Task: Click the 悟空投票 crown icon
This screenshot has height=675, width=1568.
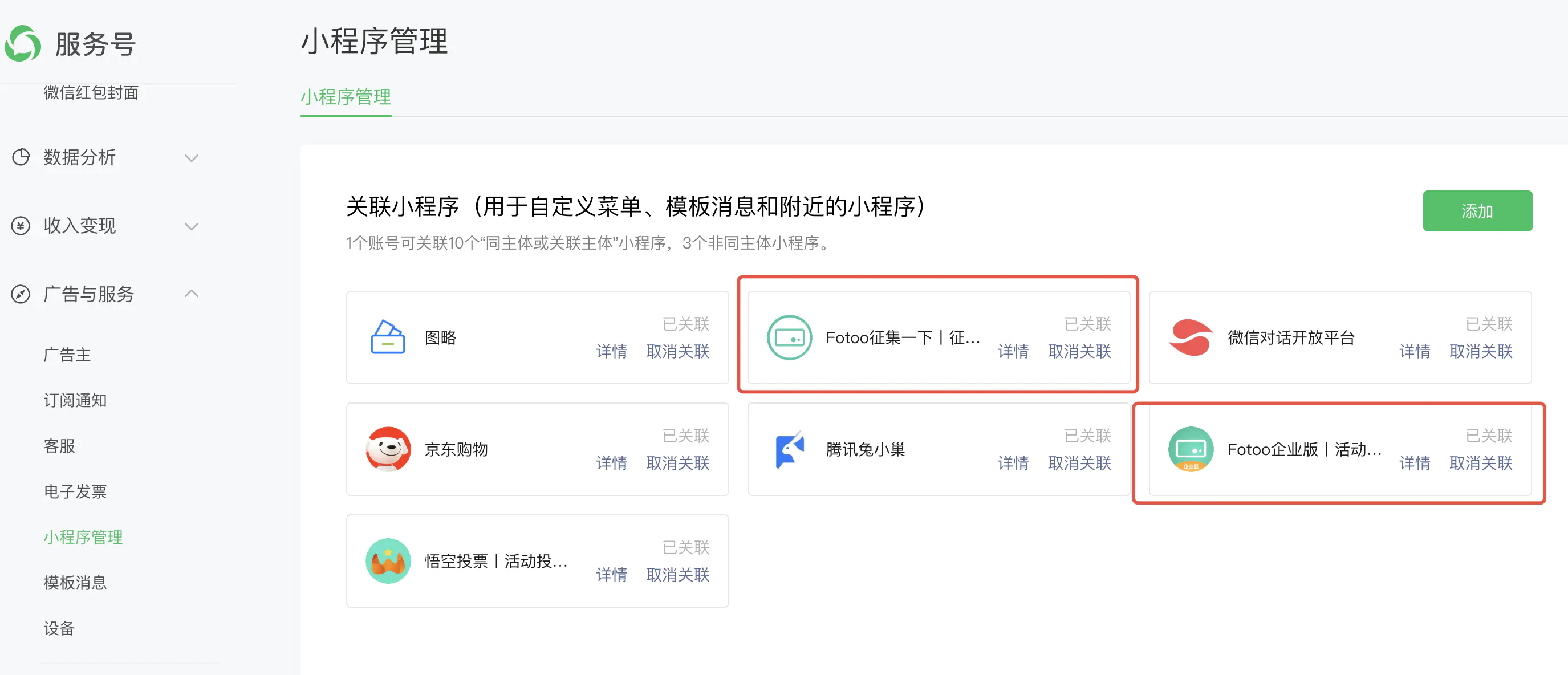Action: 388,560
